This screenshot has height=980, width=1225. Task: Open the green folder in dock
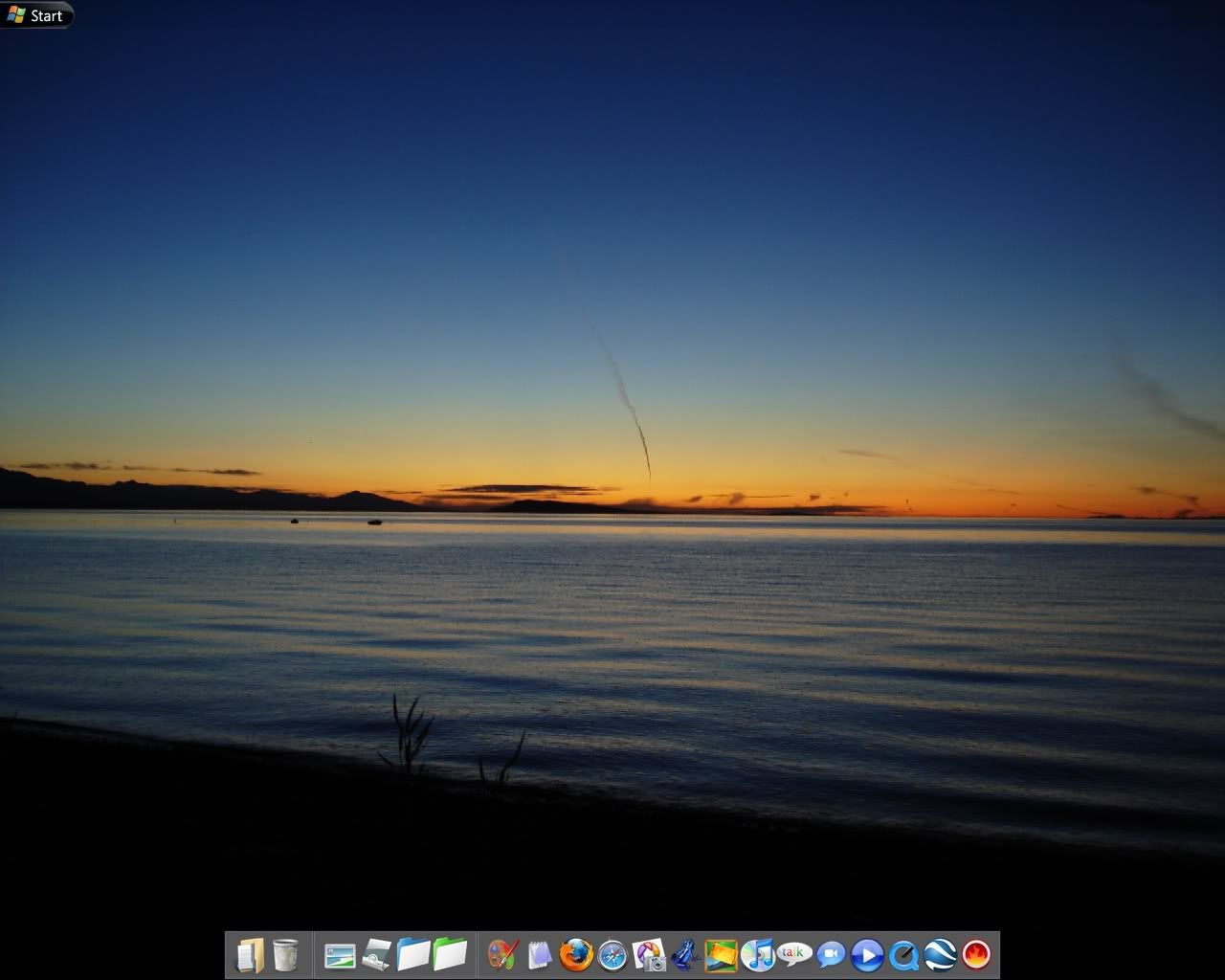[450, 955]
